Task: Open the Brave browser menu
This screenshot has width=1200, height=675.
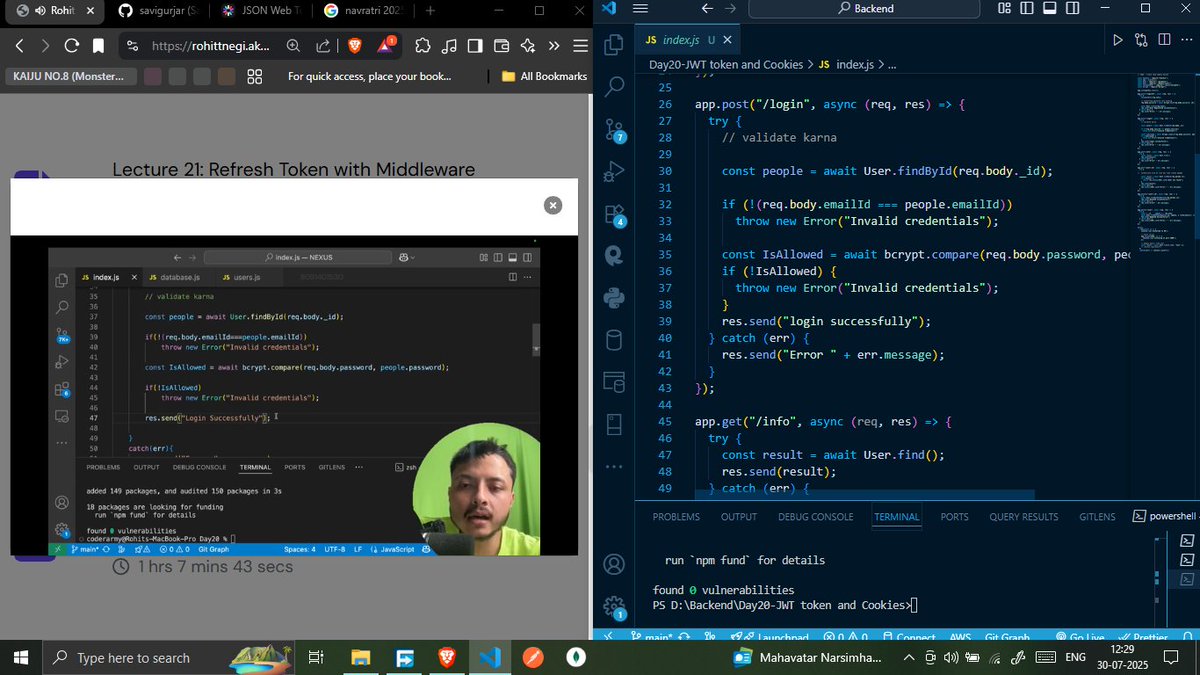Action: pos(580,45)
